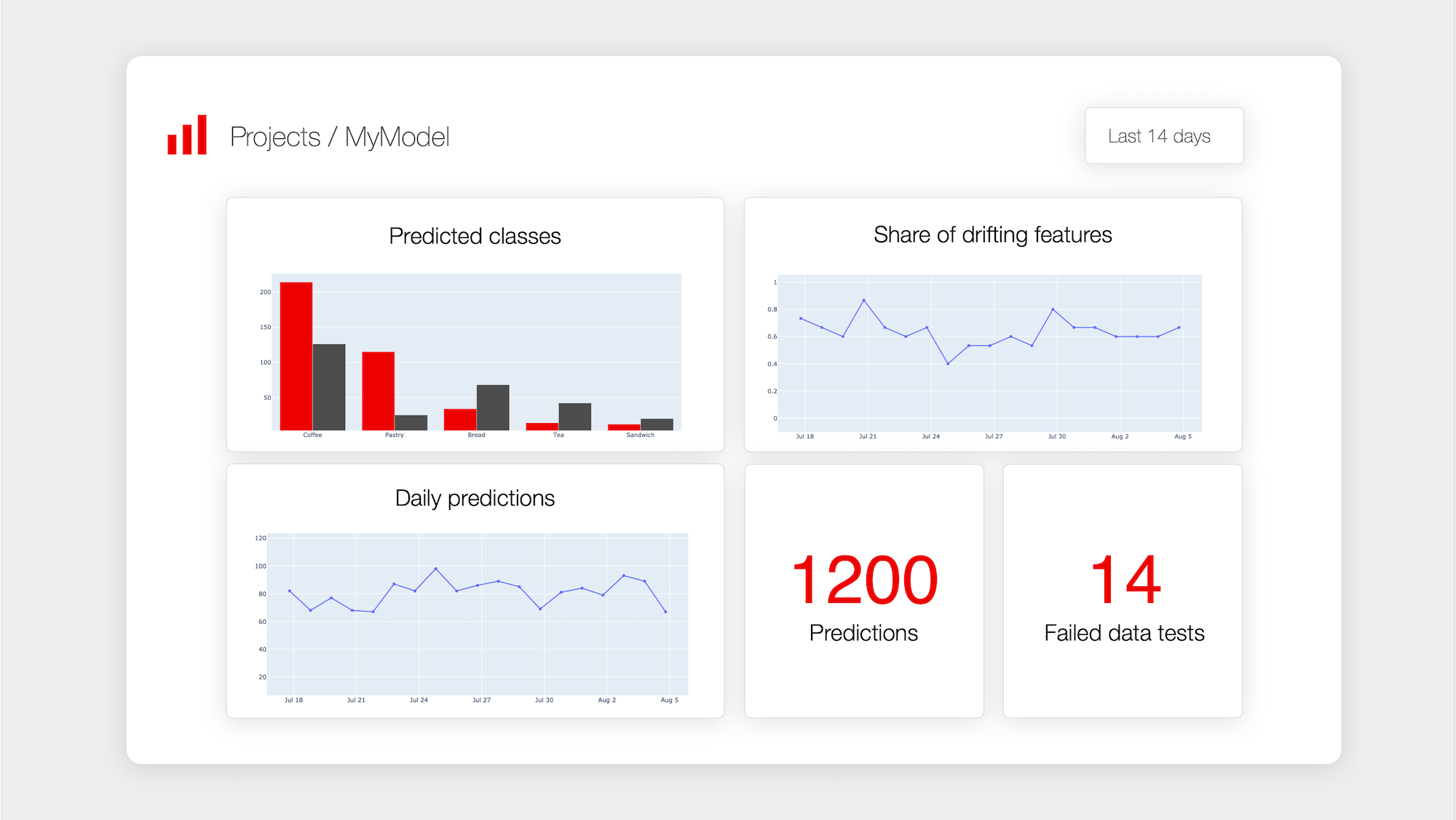Click the gray Tea bar
This screenshot has height=820, width=1456.
click(x=574, y=417)
